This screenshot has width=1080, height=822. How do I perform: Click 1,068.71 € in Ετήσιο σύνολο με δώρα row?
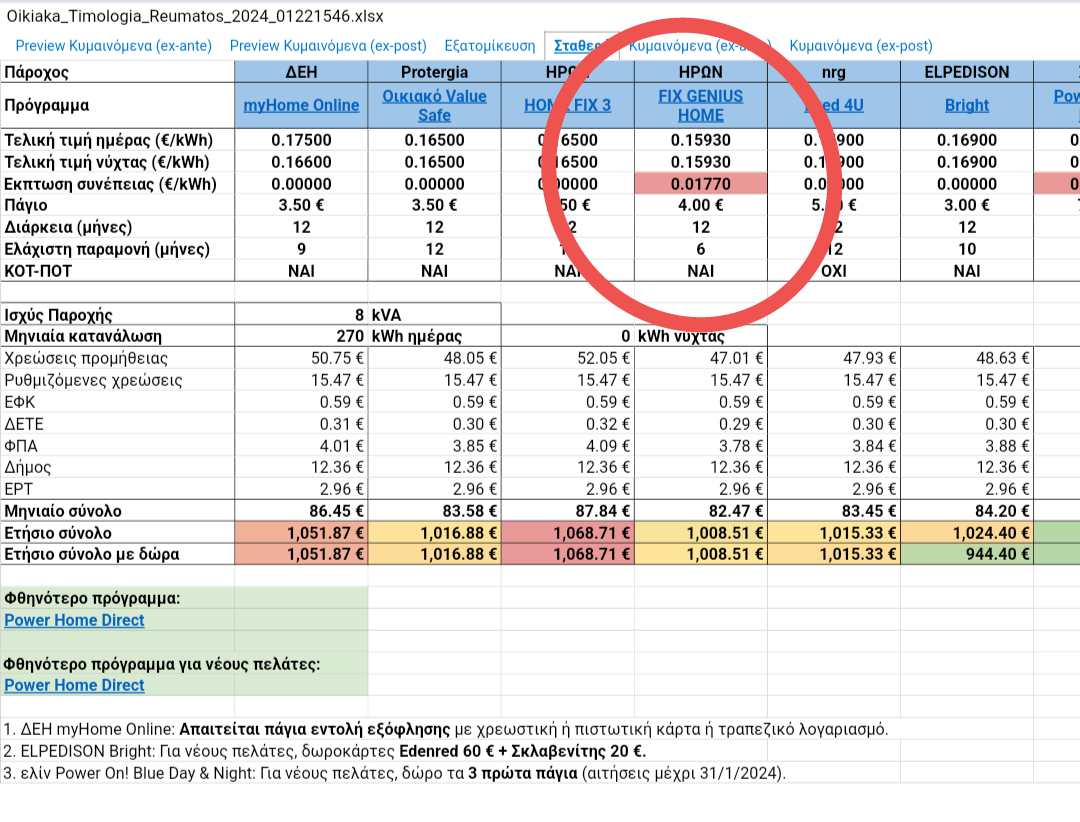pyautogui.click(x=568, y=554)
